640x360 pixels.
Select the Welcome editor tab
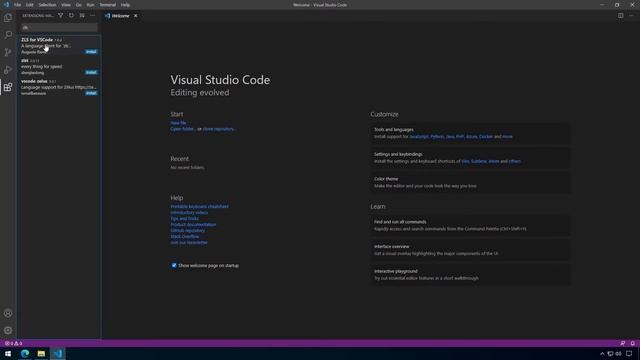click(x=120, y=16)
